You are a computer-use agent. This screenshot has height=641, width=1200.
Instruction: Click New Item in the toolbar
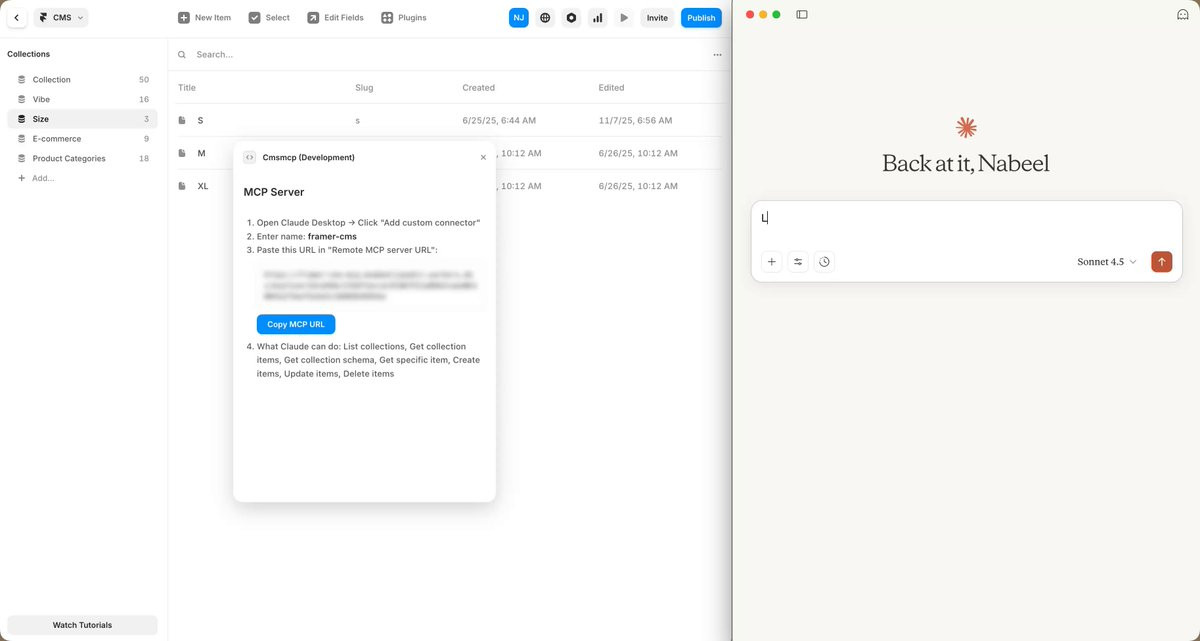(204, 18)
